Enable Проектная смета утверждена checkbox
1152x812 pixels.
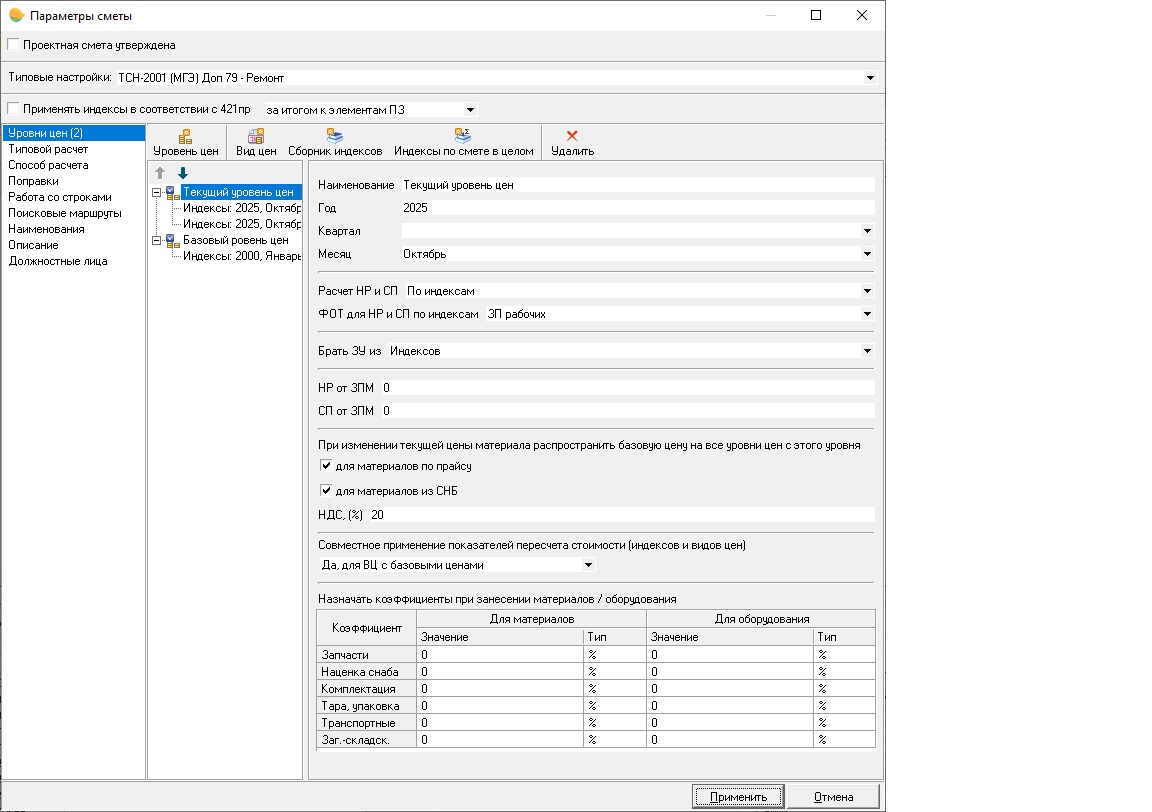pyautogui.click(x=13, y=45)
